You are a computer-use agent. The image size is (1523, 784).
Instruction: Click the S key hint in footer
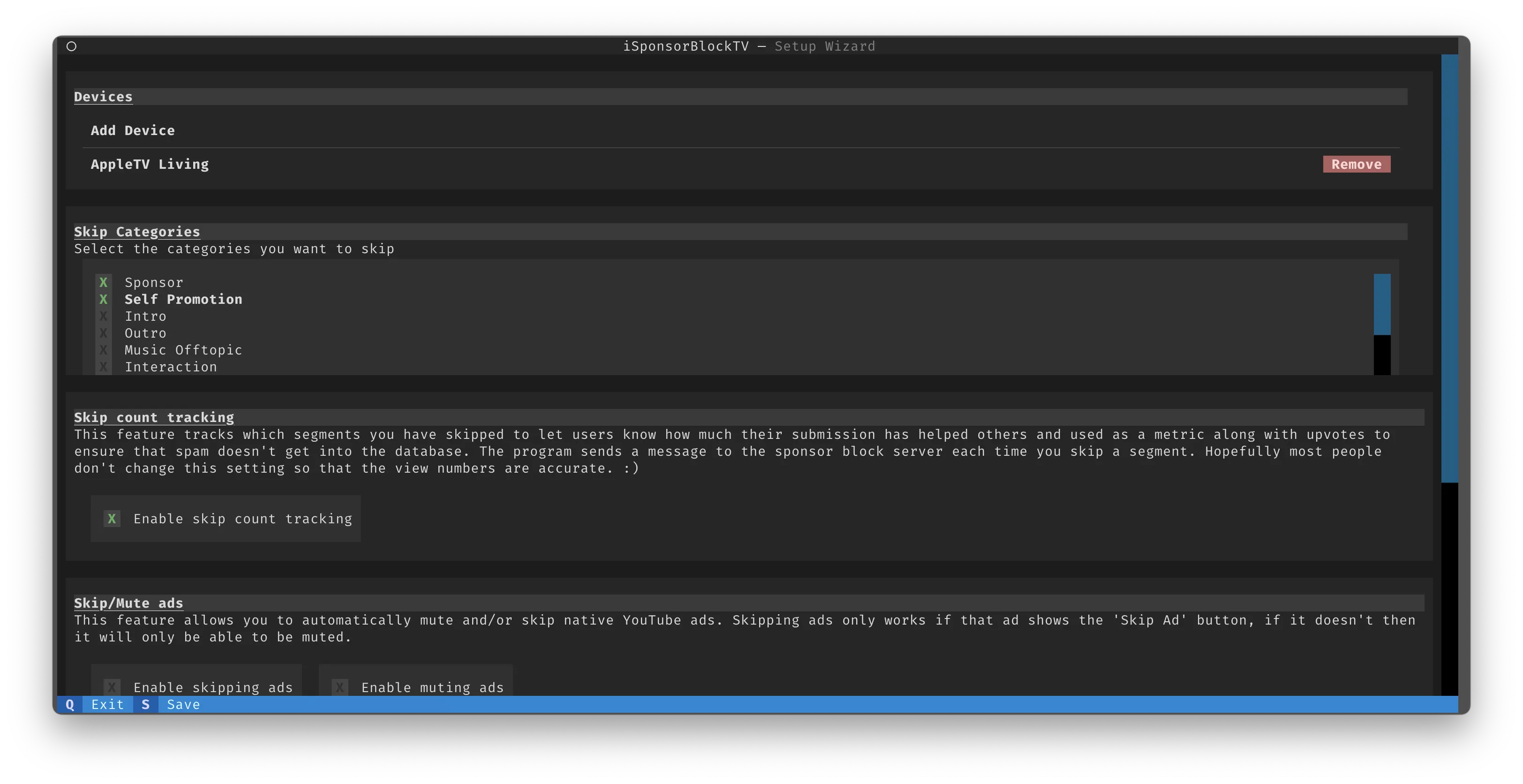[x=145, y=704]
